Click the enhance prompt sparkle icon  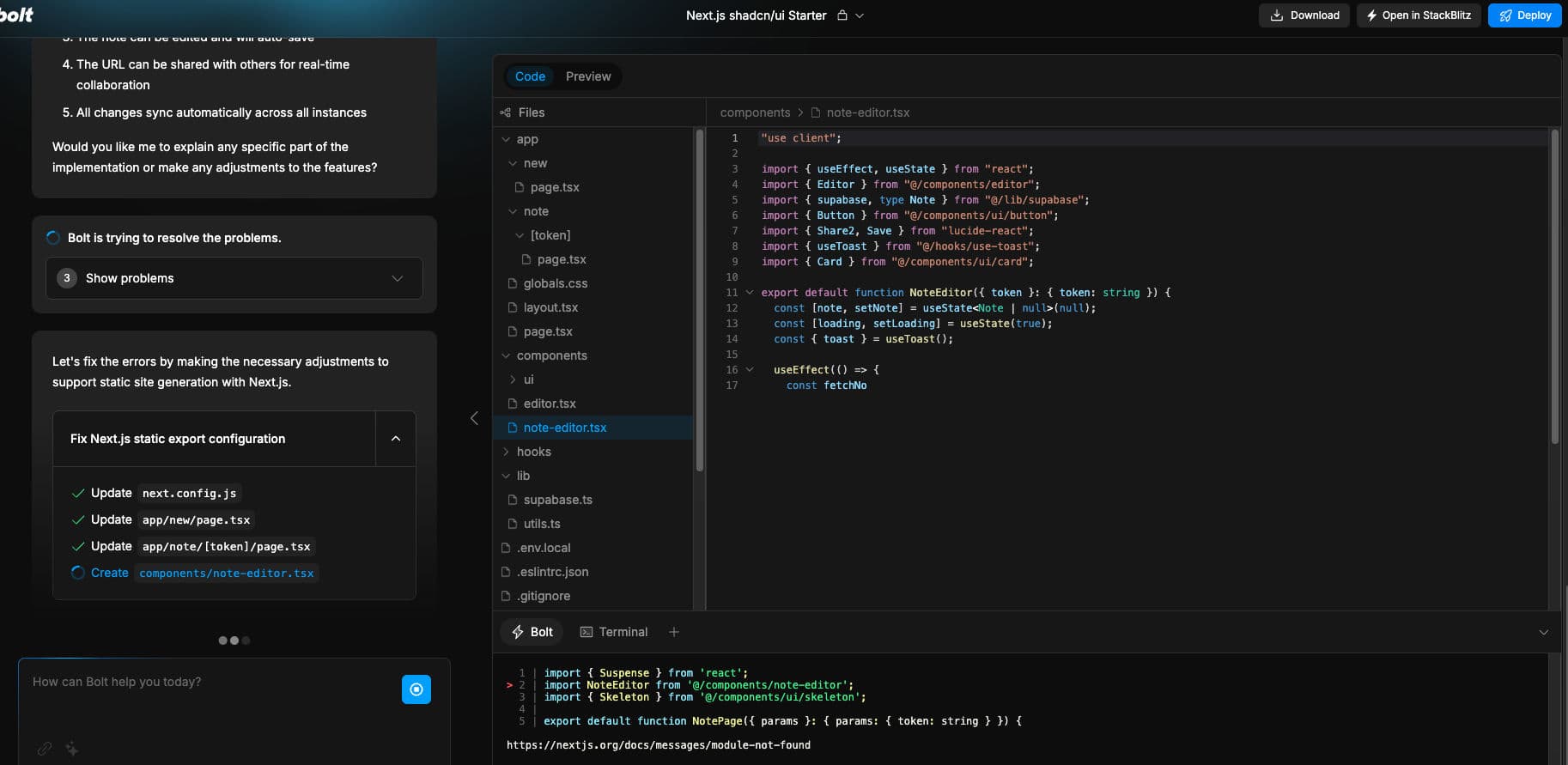point(72,749)
